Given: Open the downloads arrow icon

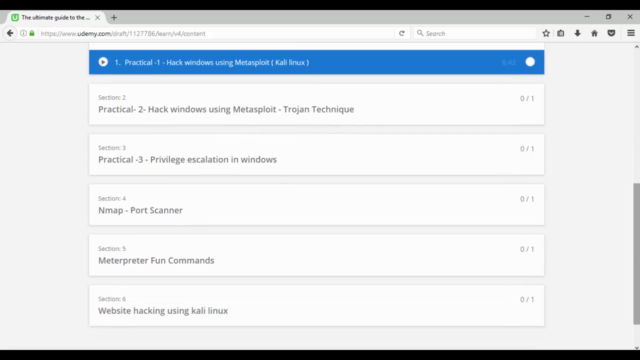Looking at the screenshot, I should click(578, 33).
